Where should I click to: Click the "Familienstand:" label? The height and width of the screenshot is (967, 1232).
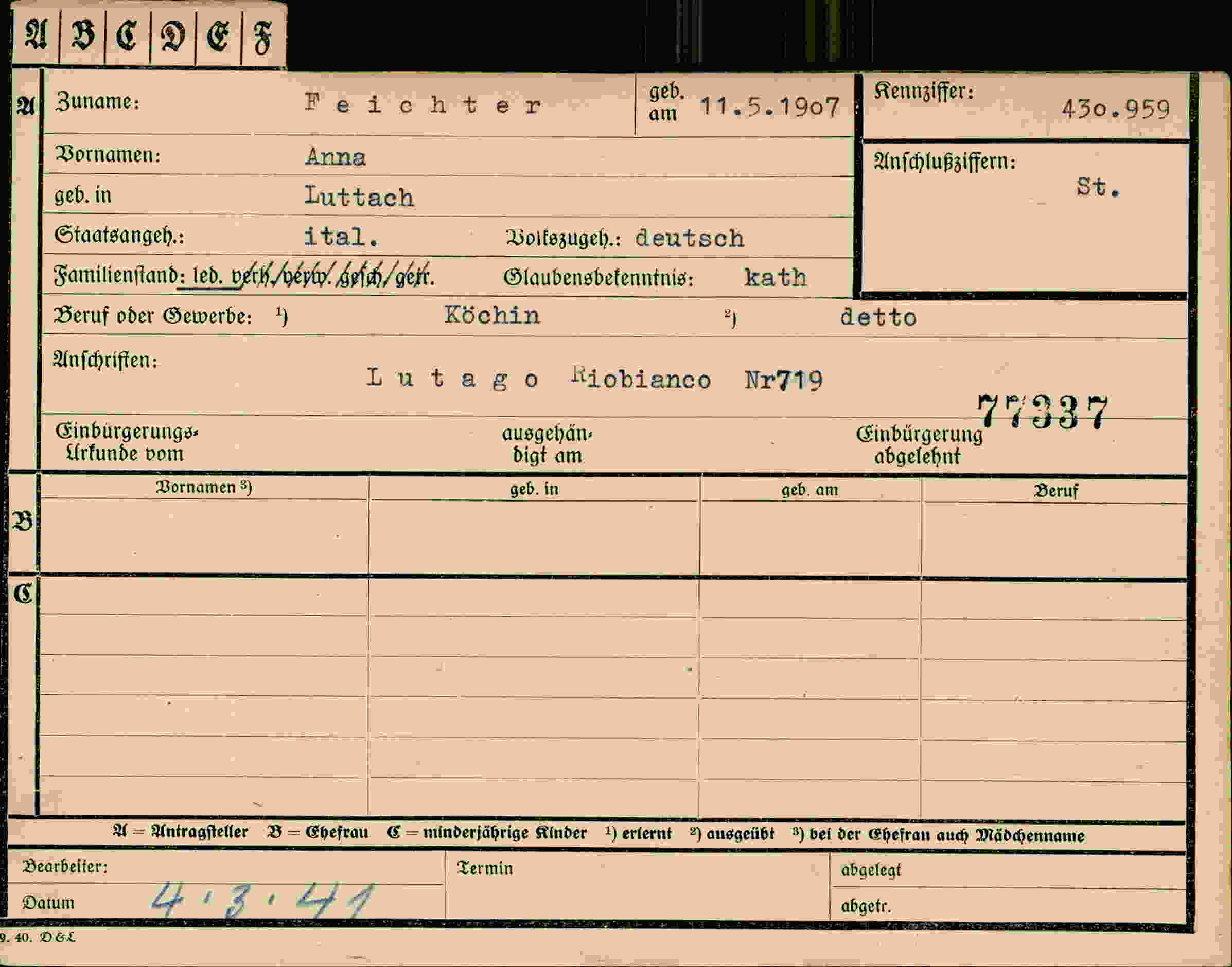(x=119, y=276)
